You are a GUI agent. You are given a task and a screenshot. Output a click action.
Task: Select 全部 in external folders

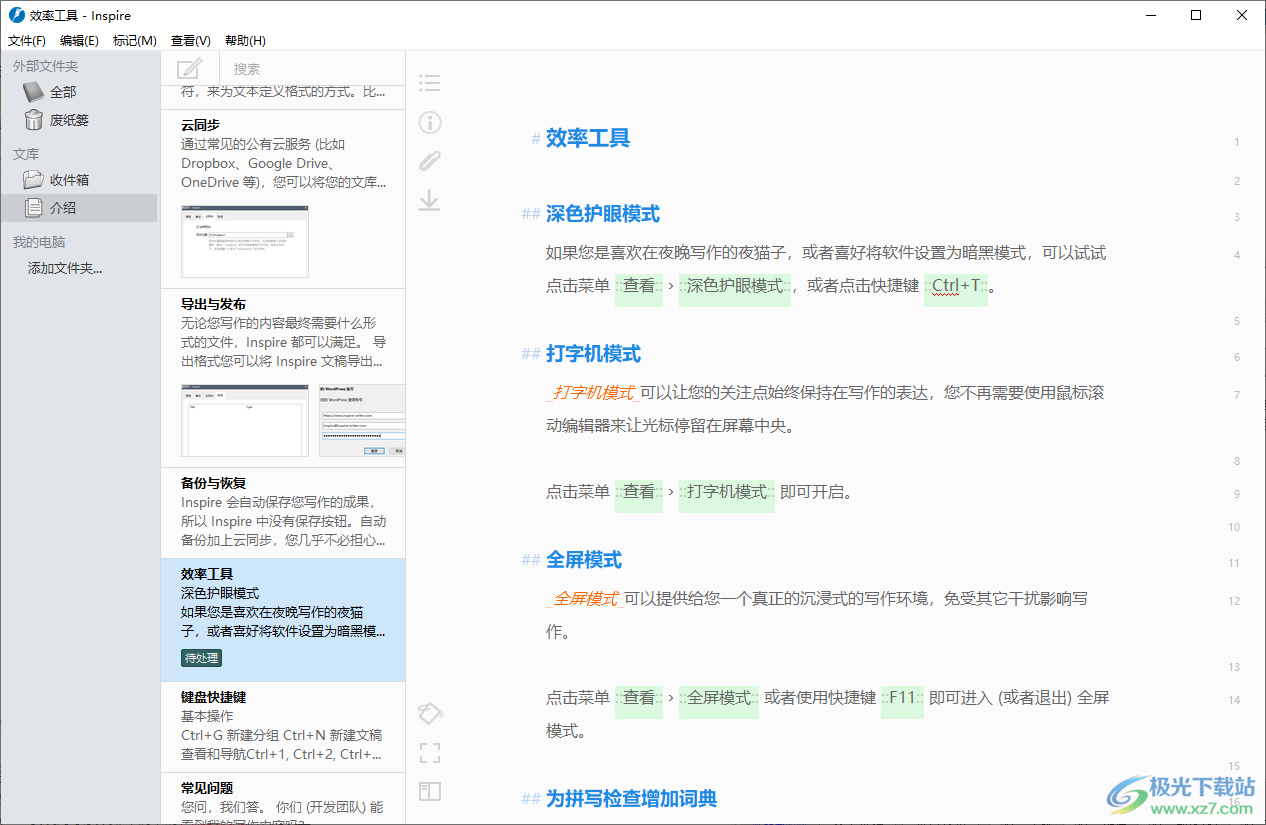[62, 92]
